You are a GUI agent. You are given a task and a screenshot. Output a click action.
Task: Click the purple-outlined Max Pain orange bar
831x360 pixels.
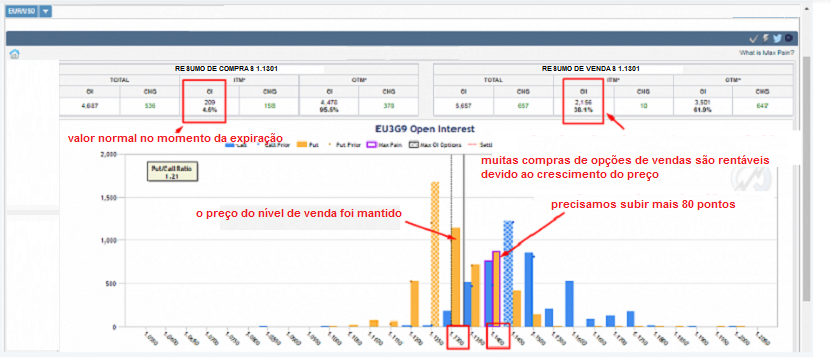tap(497, 289)
